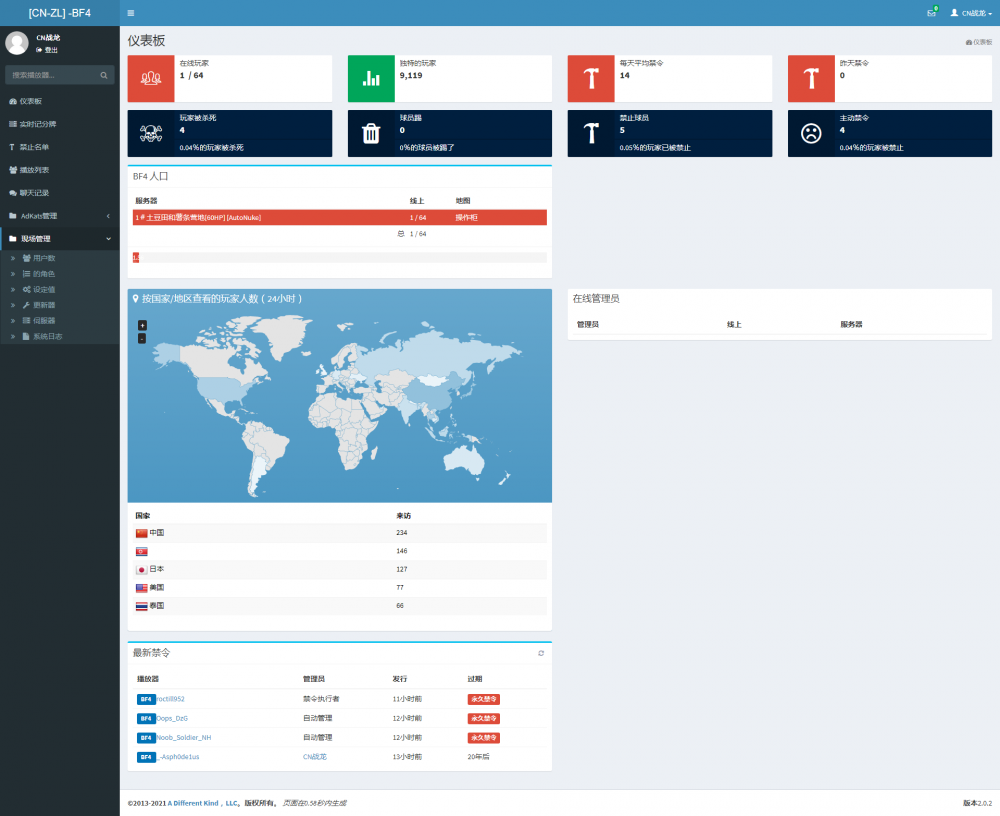
Task: Go to 聊天记录 in the sidebar
Action: pos(34,193)
